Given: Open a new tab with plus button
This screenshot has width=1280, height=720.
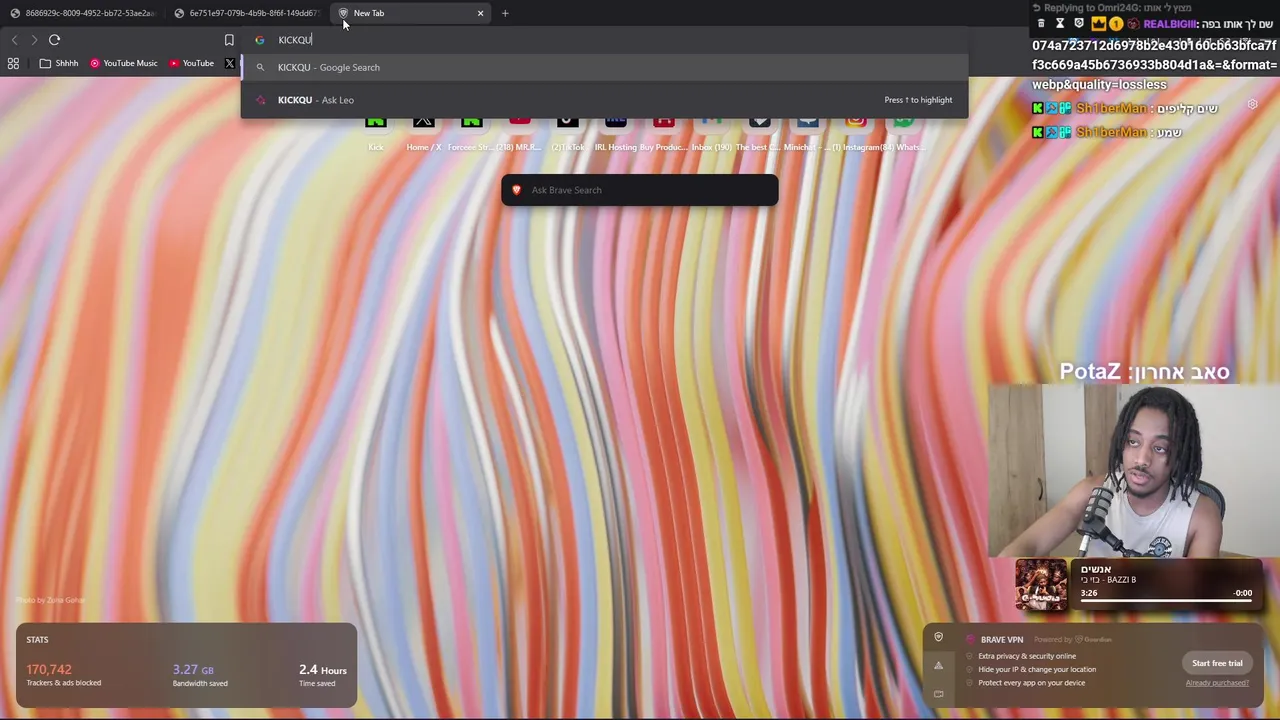Looking at the screenshot, I should 505,13.
